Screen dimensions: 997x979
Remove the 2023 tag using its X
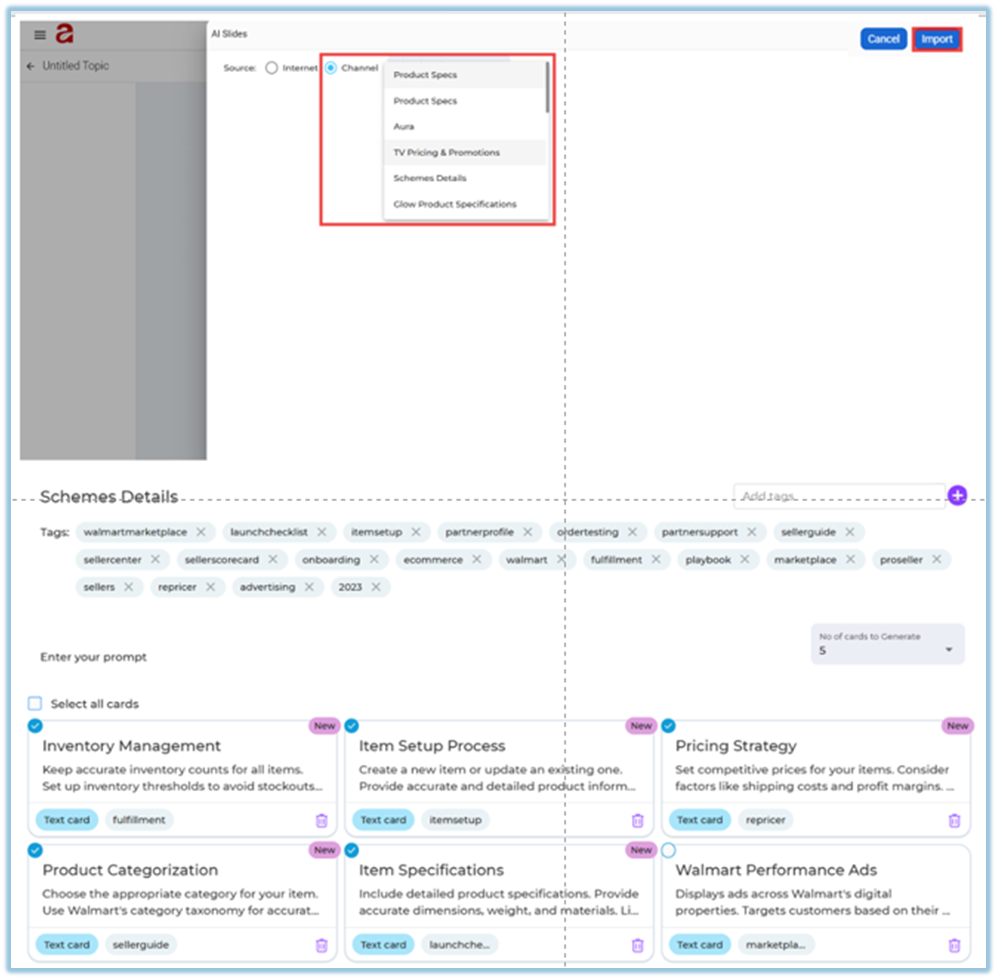click(x=376, y=587)
